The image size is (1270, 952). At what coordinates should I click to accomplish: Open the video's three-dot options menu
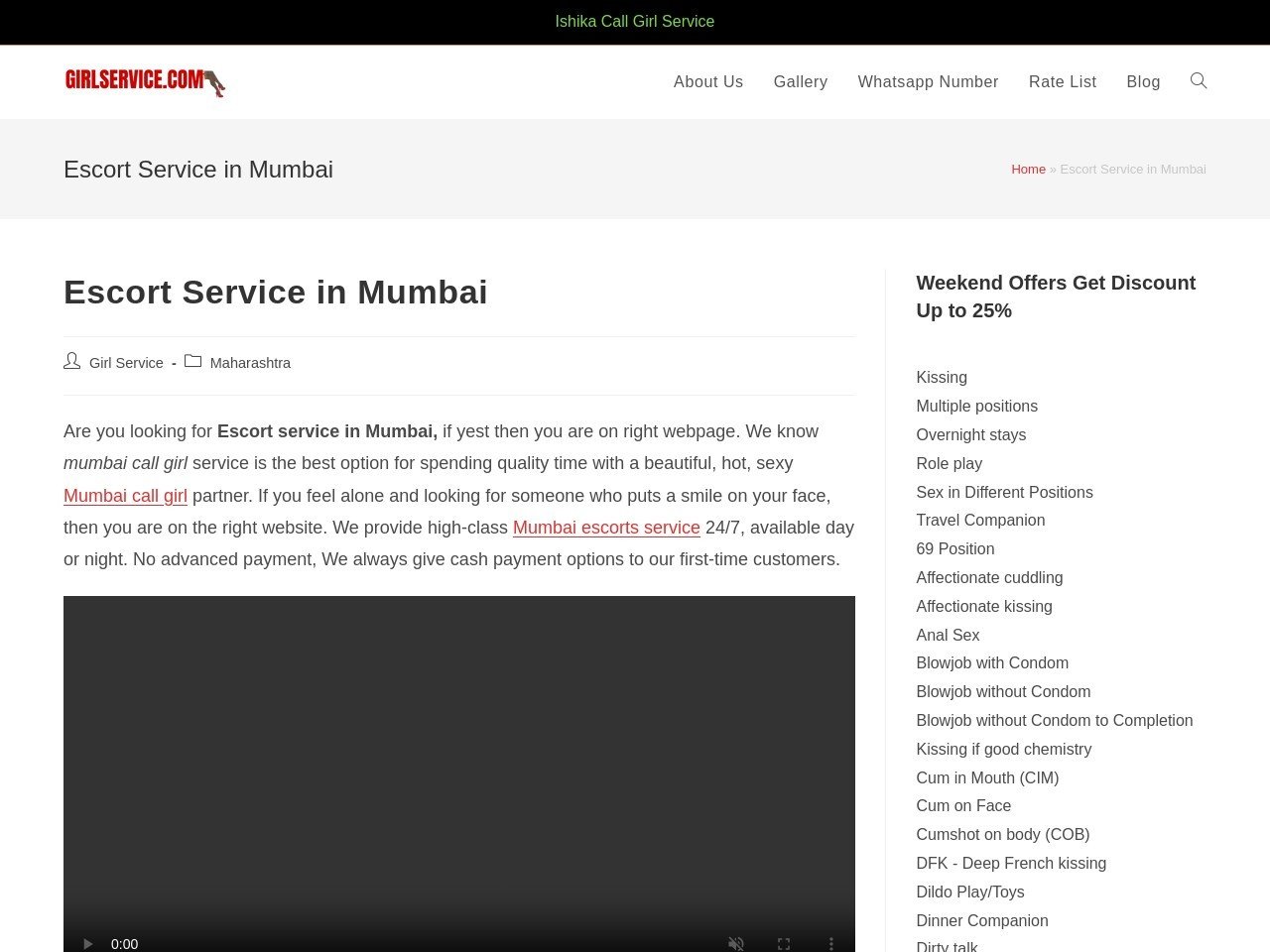831,944
